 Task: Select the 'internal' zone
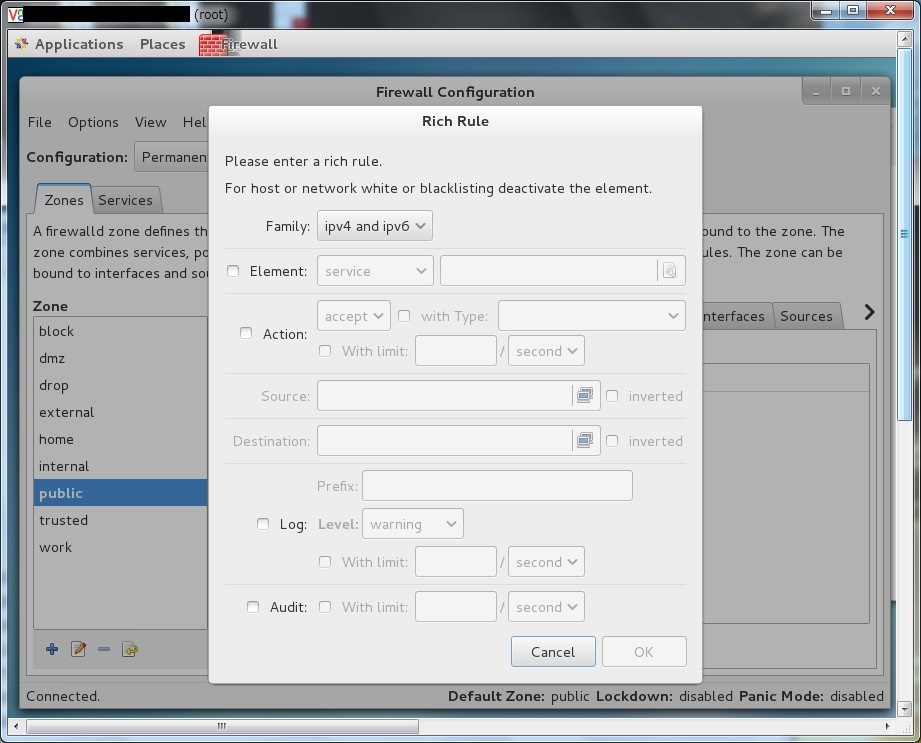(x=120, y=466)
